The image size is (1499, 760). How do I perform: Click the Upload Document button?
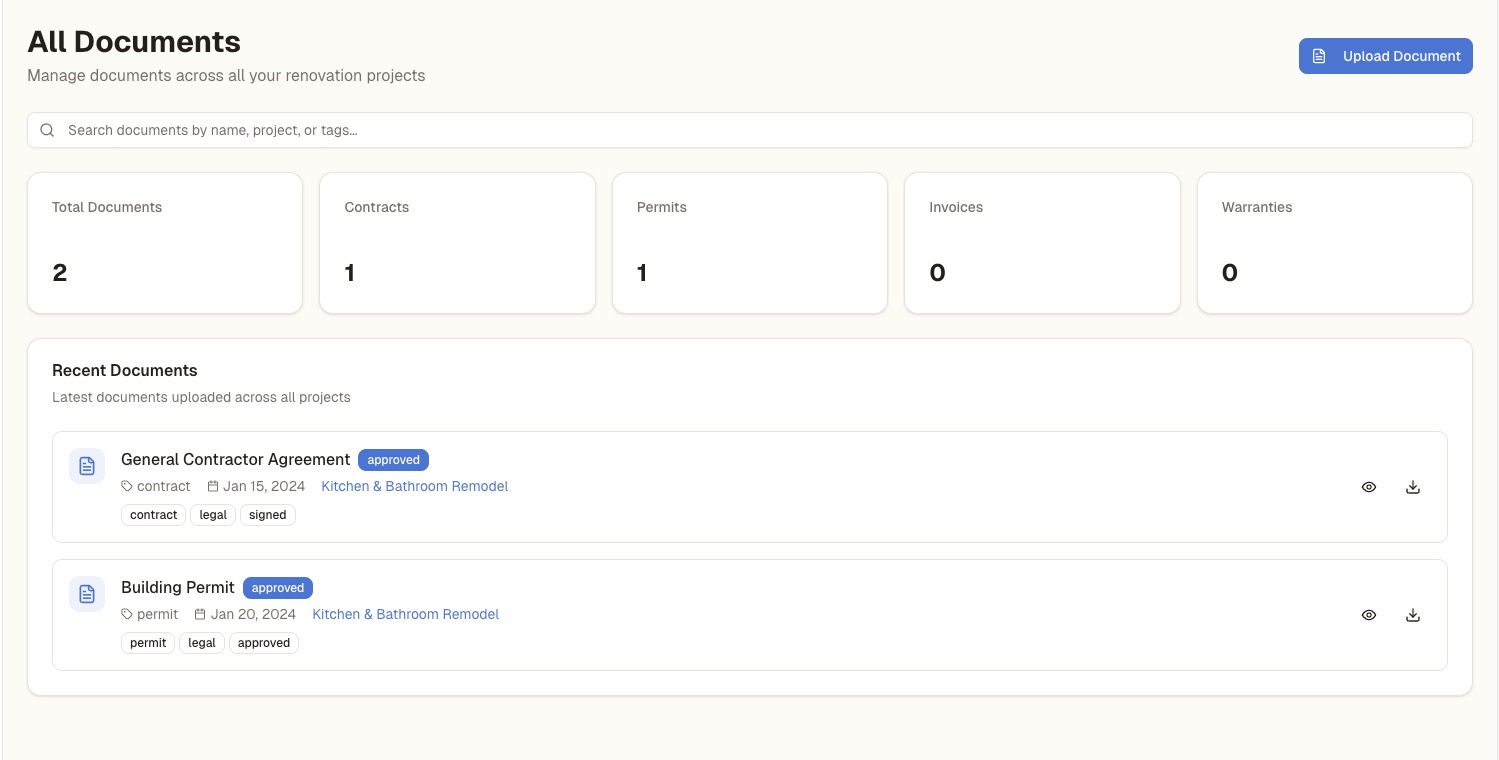(1386, 56)
